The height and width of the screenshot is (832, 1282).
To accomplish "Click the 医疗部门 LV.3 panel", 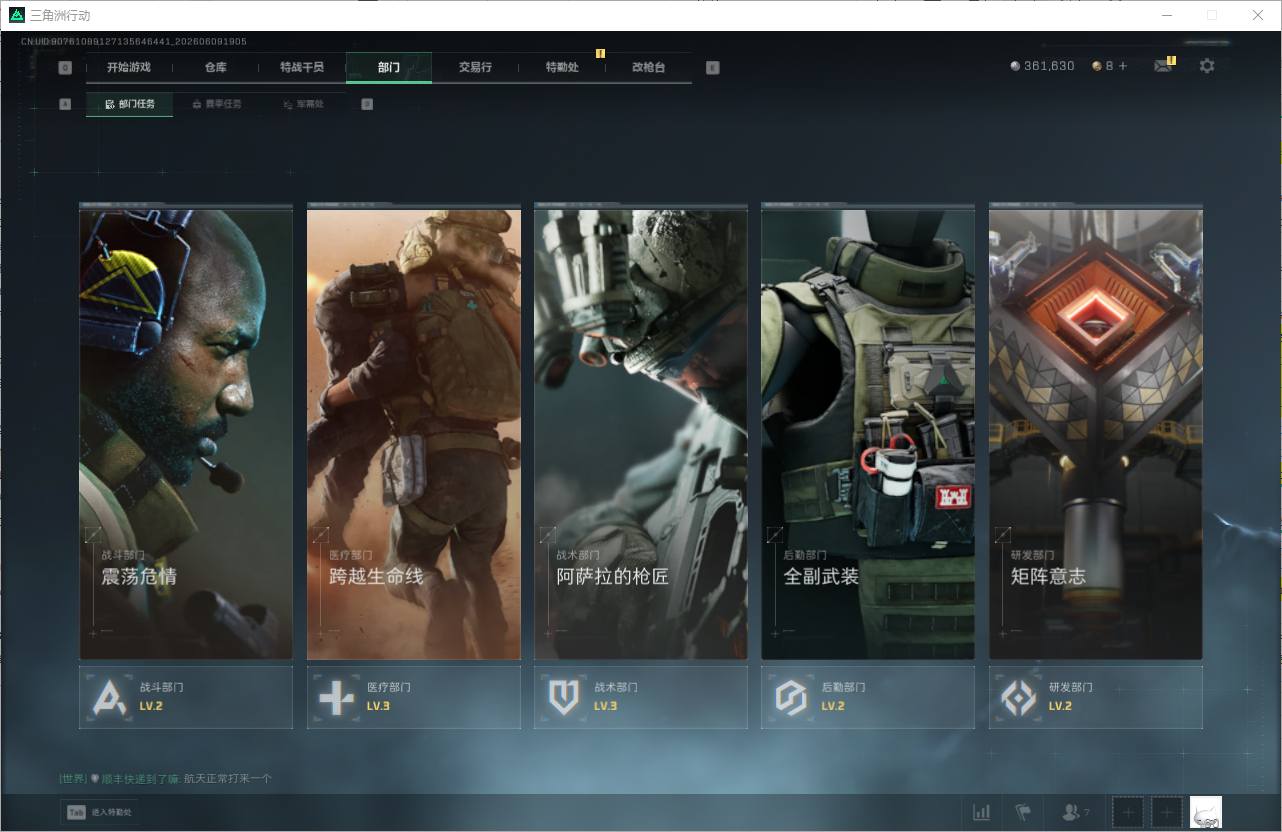I will click(x=414, y=697).
